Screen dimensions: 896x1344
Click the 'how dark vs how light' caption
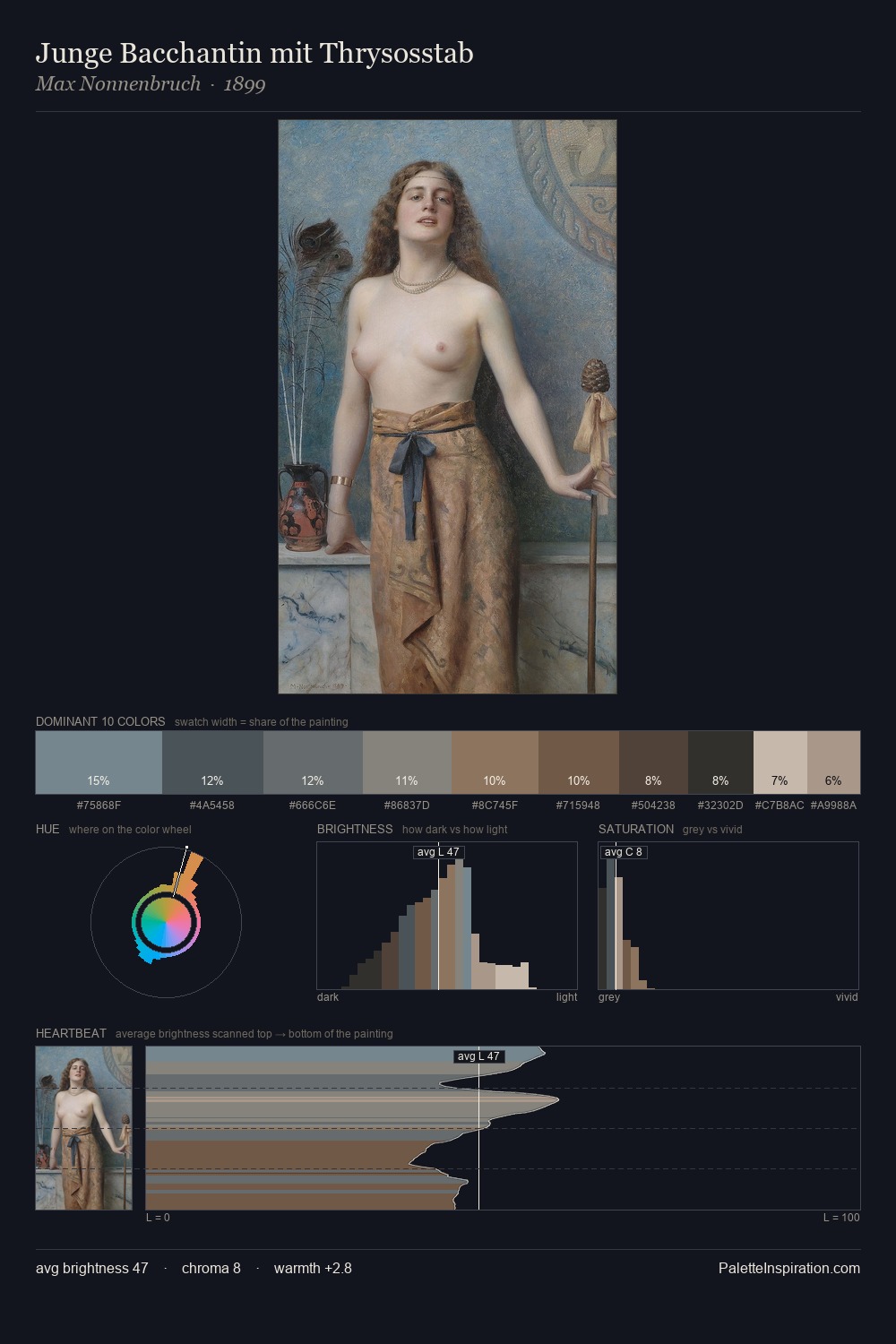click(455, 830)
